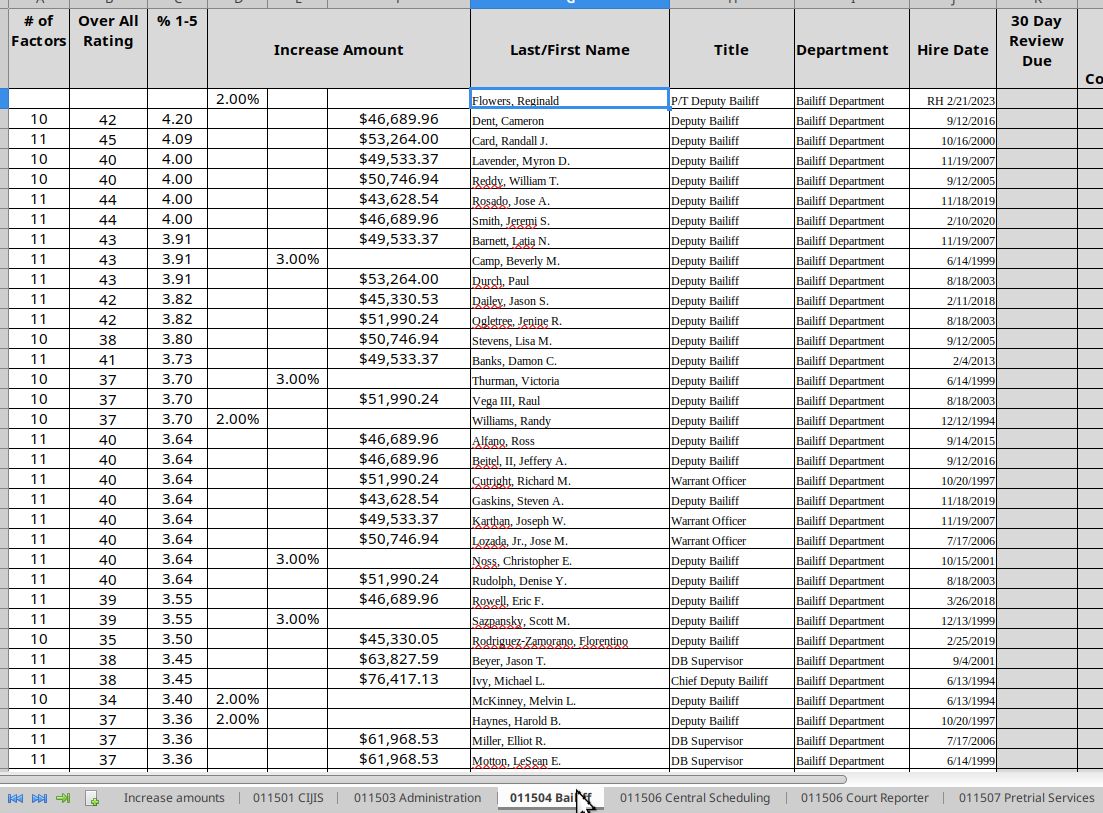
Task: Select the 'Dent, Cameron' name cell
Action: tap(569, 120)
